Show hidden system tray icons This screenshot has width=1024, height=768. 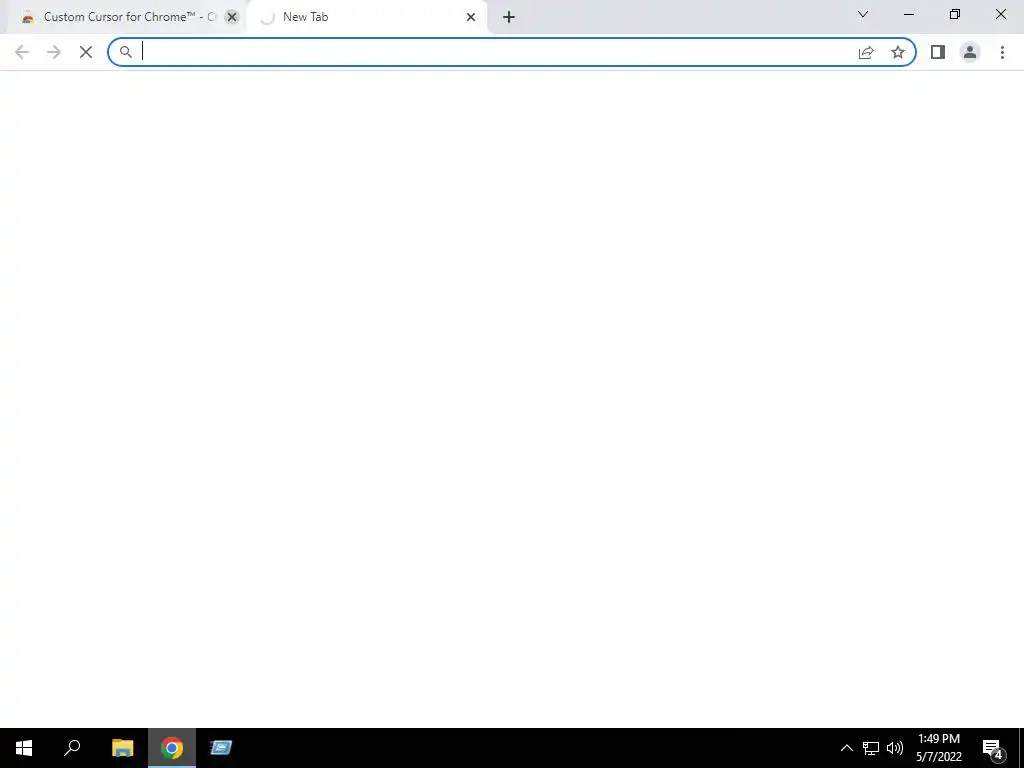pos(846,748)
